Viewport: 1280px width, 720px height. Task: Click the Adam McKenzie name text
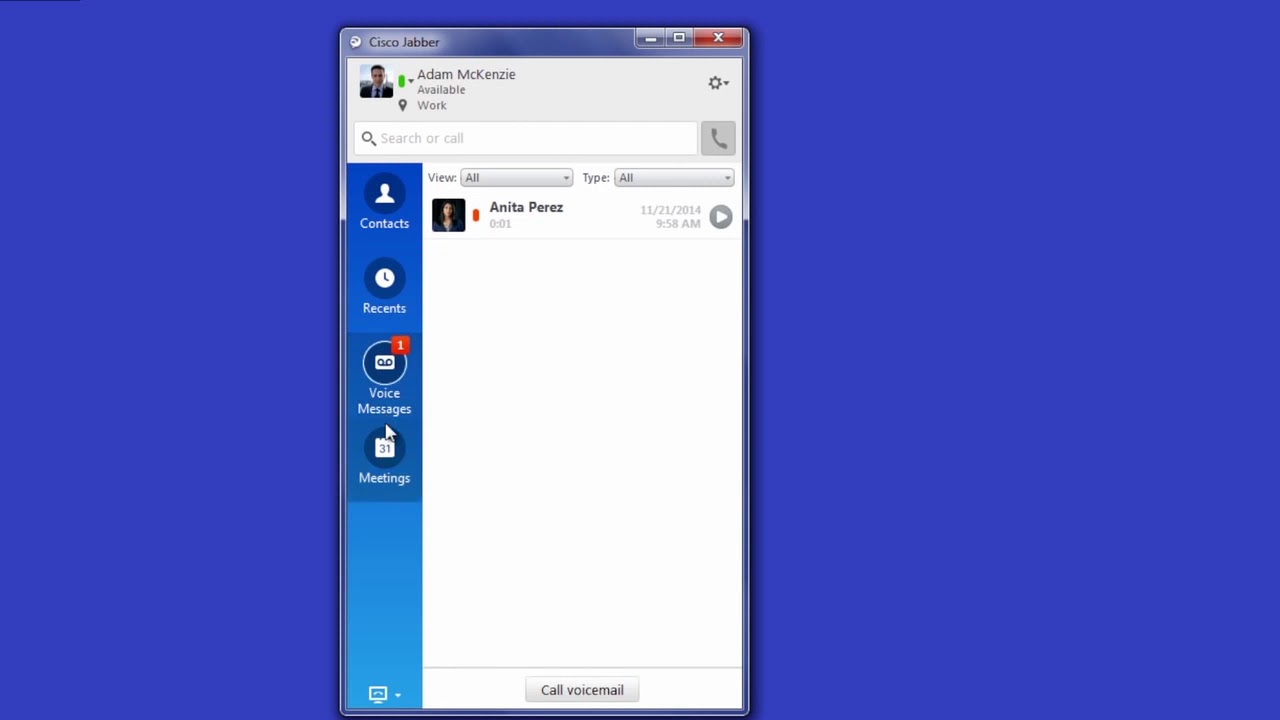click(x=466, y=74)
